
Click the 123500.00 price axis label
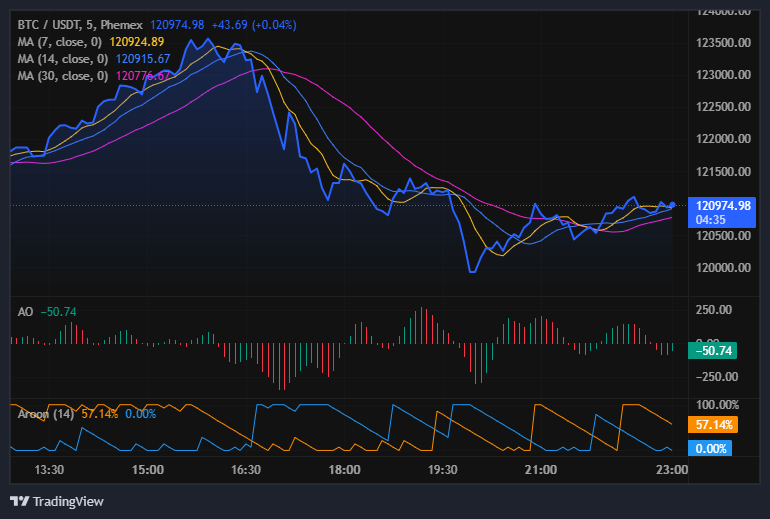click(722, 43)
